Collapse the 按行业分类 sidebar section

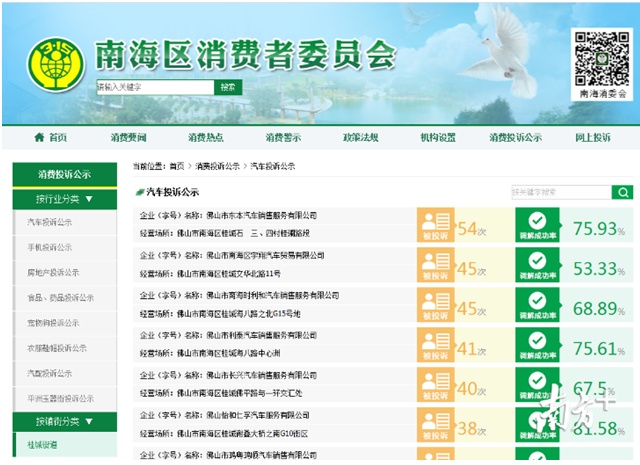pos(64,198)
